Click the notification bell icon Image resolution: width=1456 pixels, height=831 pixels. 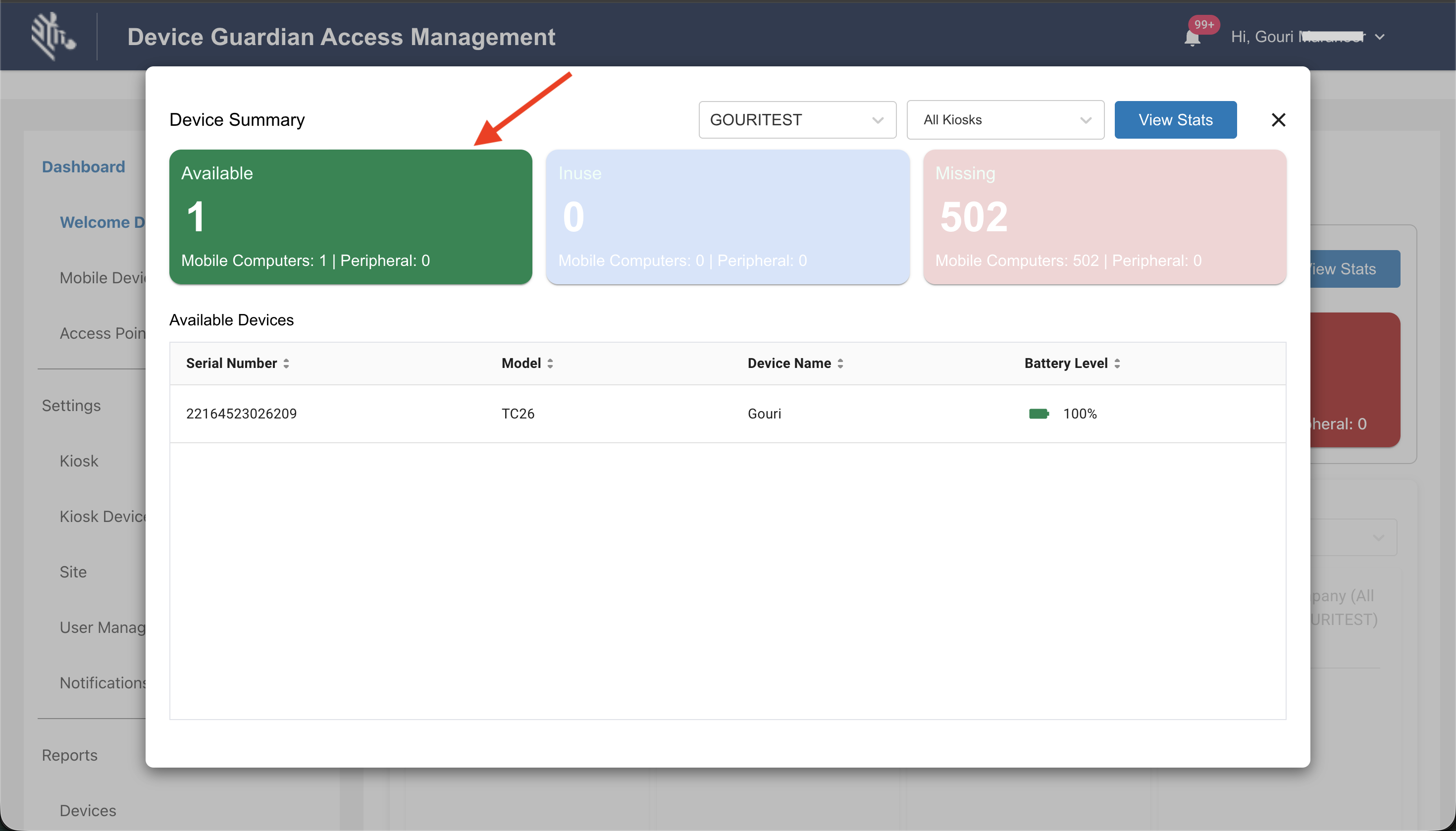[x=1192, y=38]
